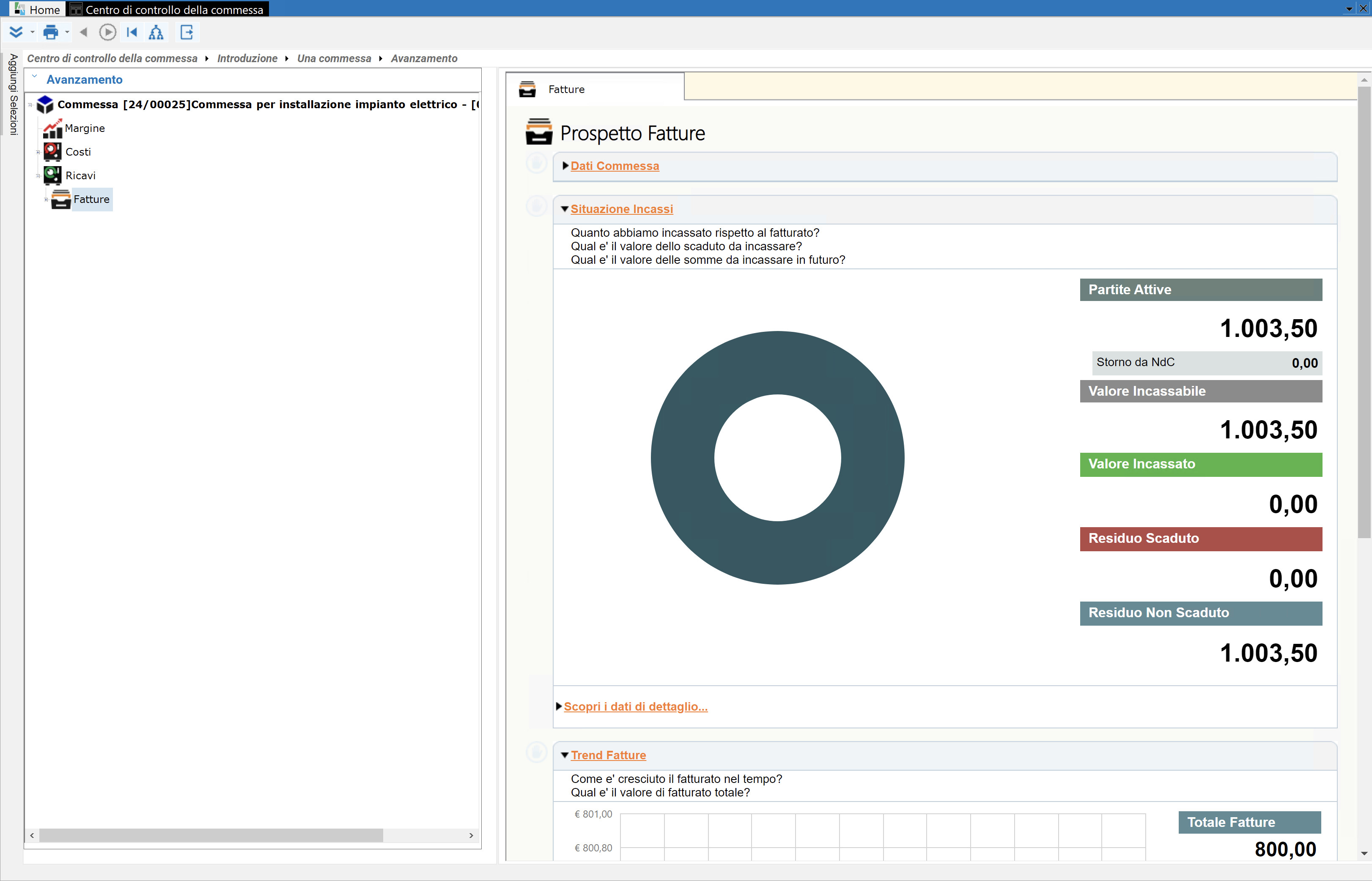Click the Residuo Non Scaduto header
Screen dimensions: 1372x881
[x=1201, y=613]
